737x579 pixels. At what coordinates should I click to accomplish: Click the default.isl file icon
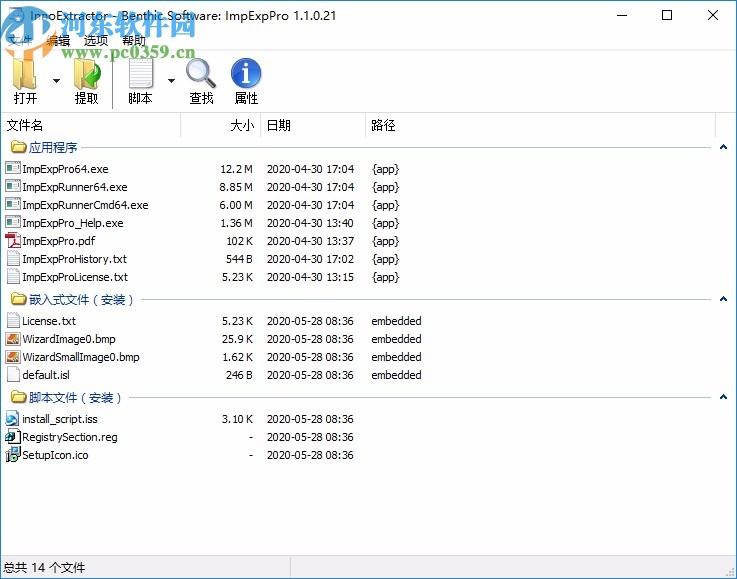coord(13,375)
